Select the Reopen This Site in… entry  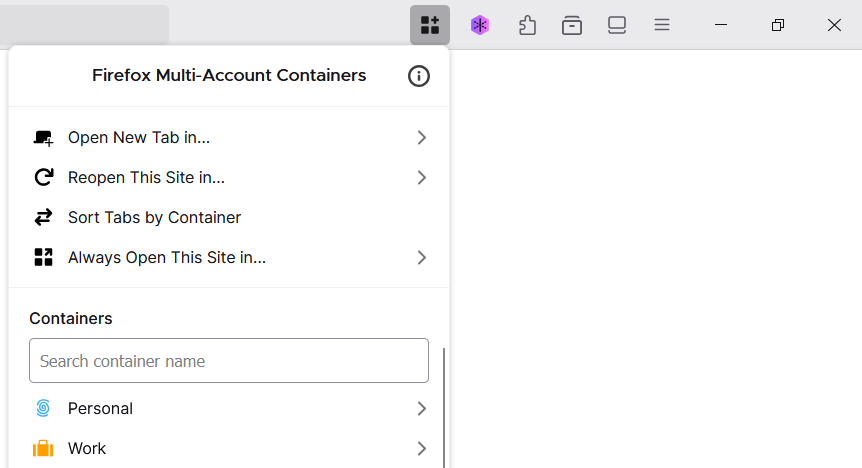coord(229,178)
